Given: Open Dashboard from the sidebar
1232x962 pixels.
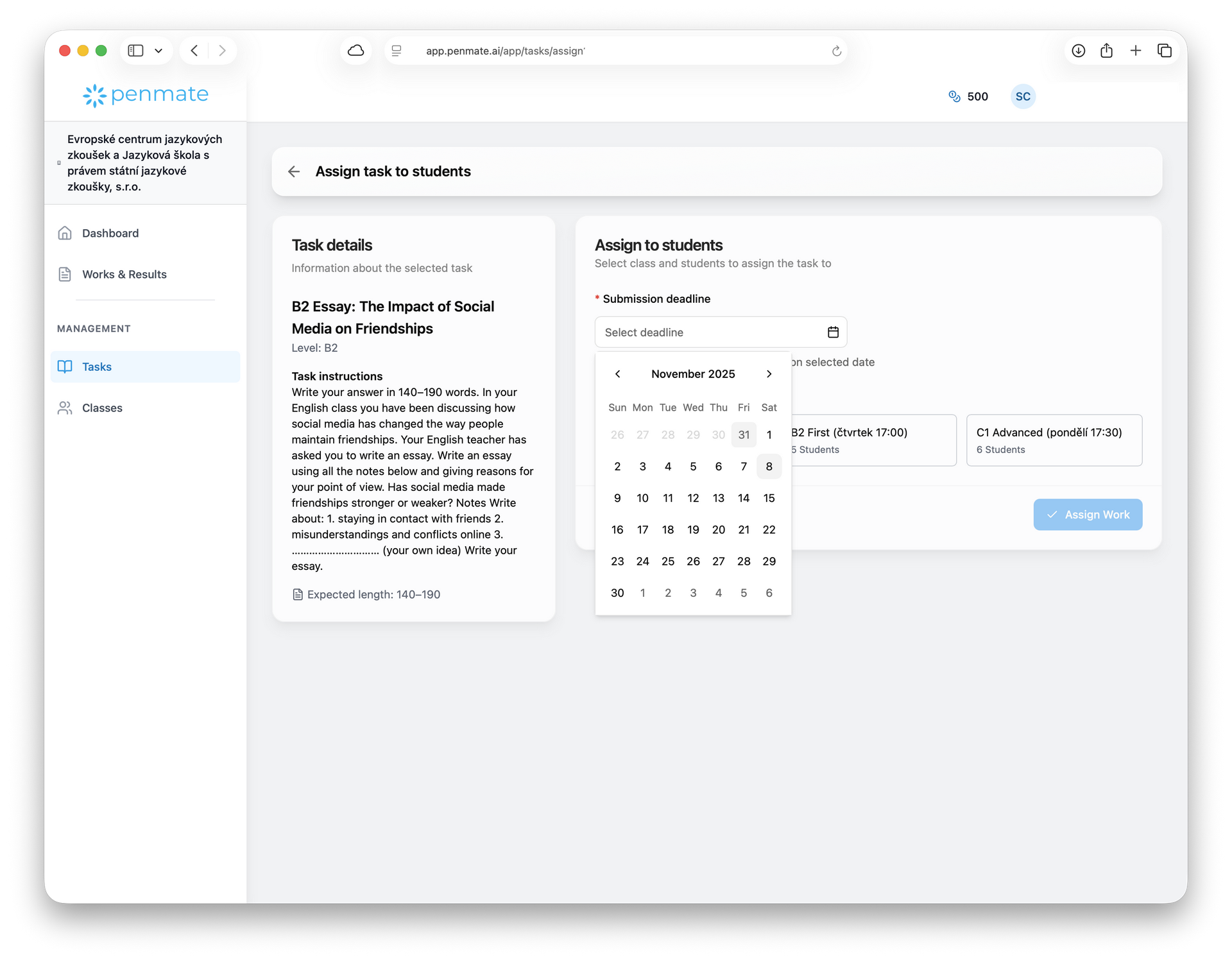Looking at the screenshot, I should point(110,233).
